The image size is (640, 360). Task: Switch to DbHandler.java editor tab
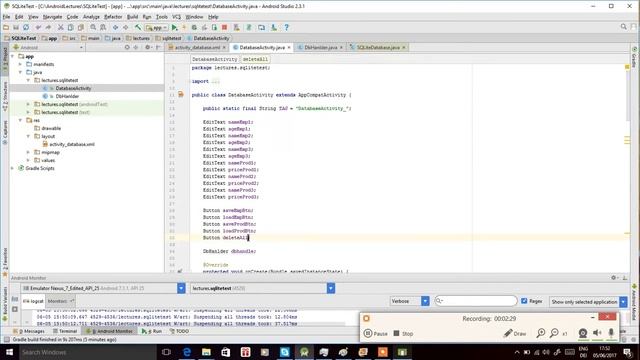[320, 47]
